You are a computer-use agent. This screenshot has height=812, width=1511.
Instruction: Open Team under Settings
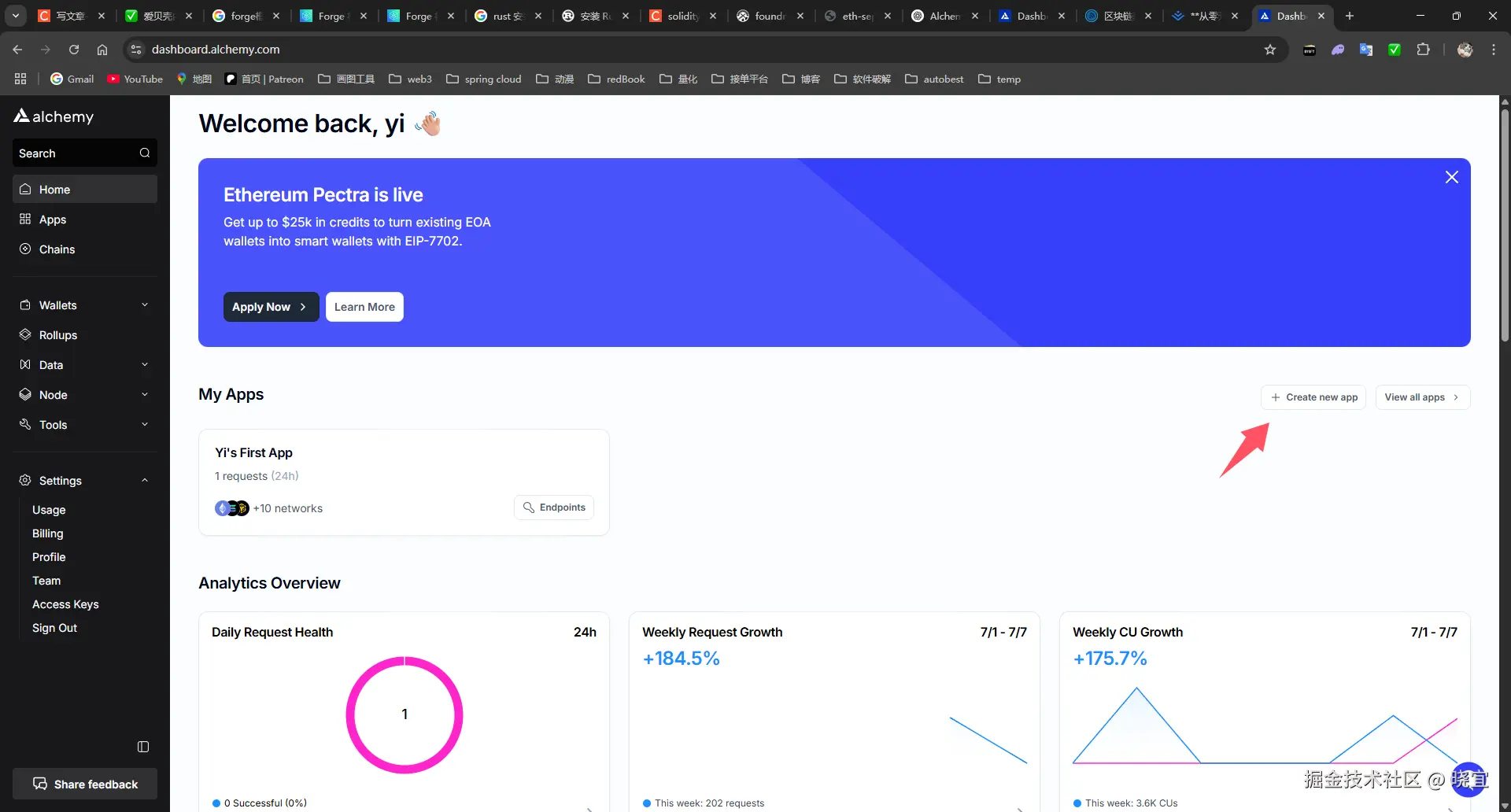[x=46, y=581]
